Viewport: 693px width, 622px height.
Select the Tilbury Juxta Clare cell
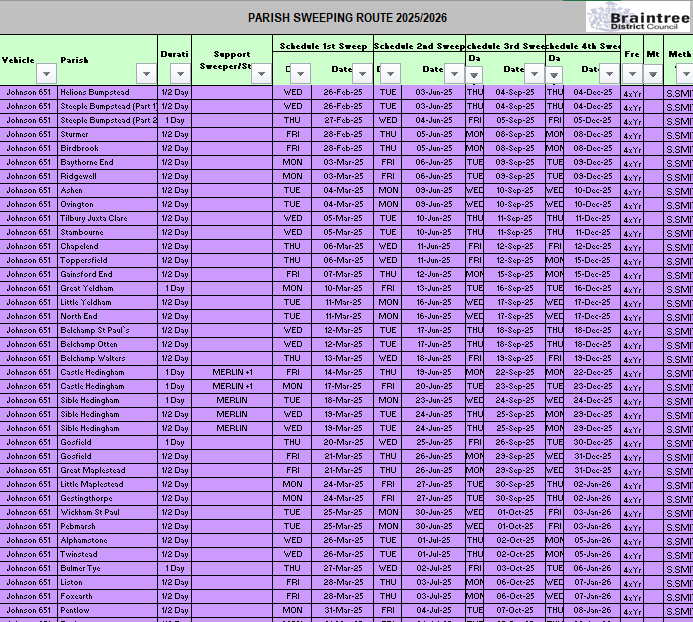click(x=107, y=218)
